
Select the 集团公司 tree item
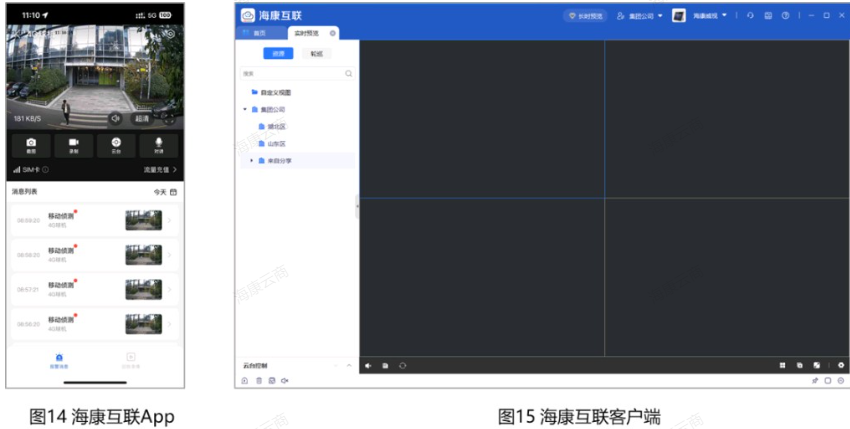point(268,110)
